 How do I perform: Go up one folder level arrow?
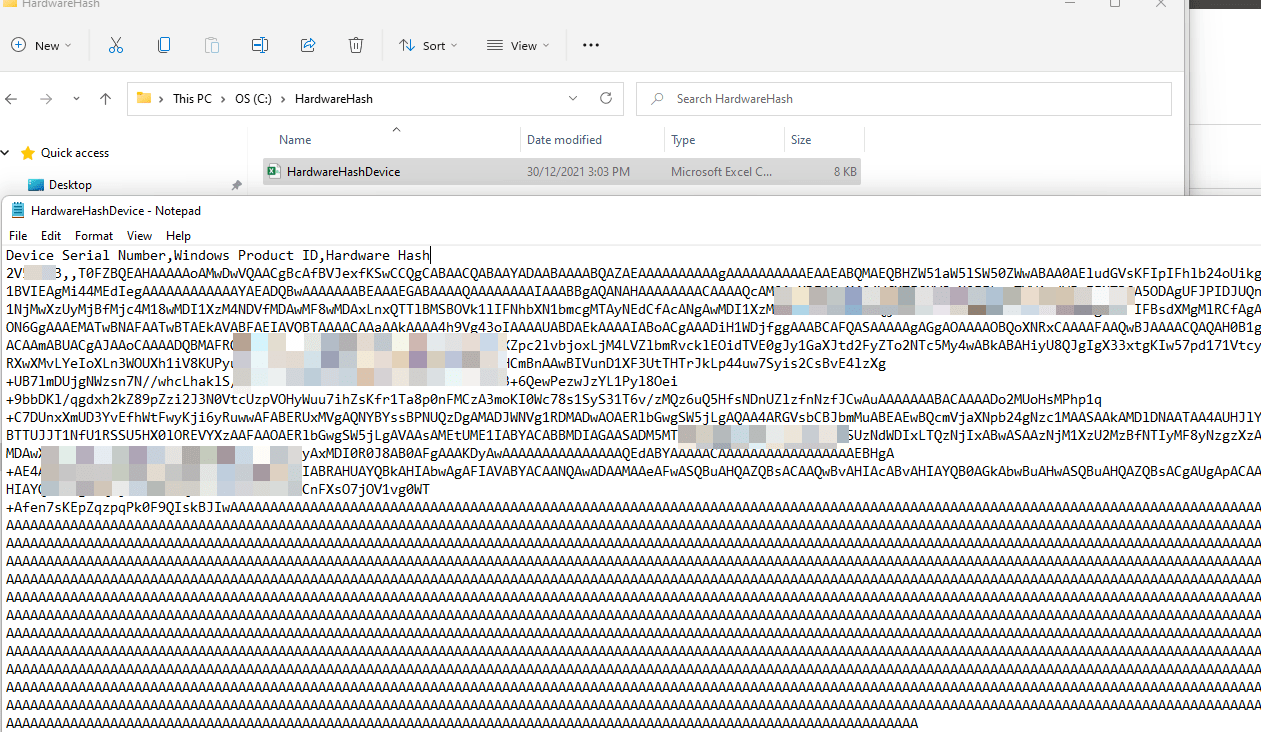point(105,99)
